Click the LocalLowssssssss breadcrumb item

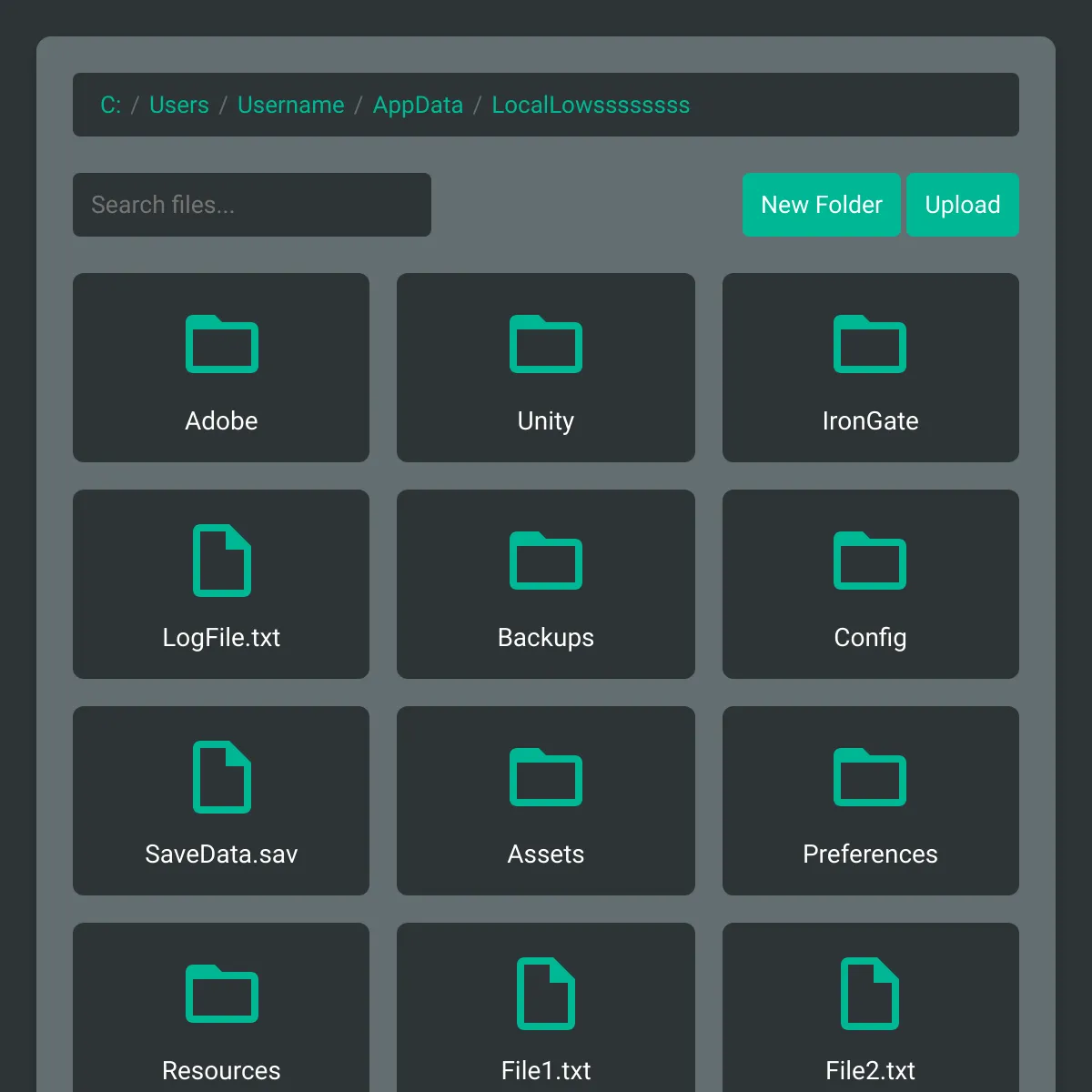[x=591, y=105]
